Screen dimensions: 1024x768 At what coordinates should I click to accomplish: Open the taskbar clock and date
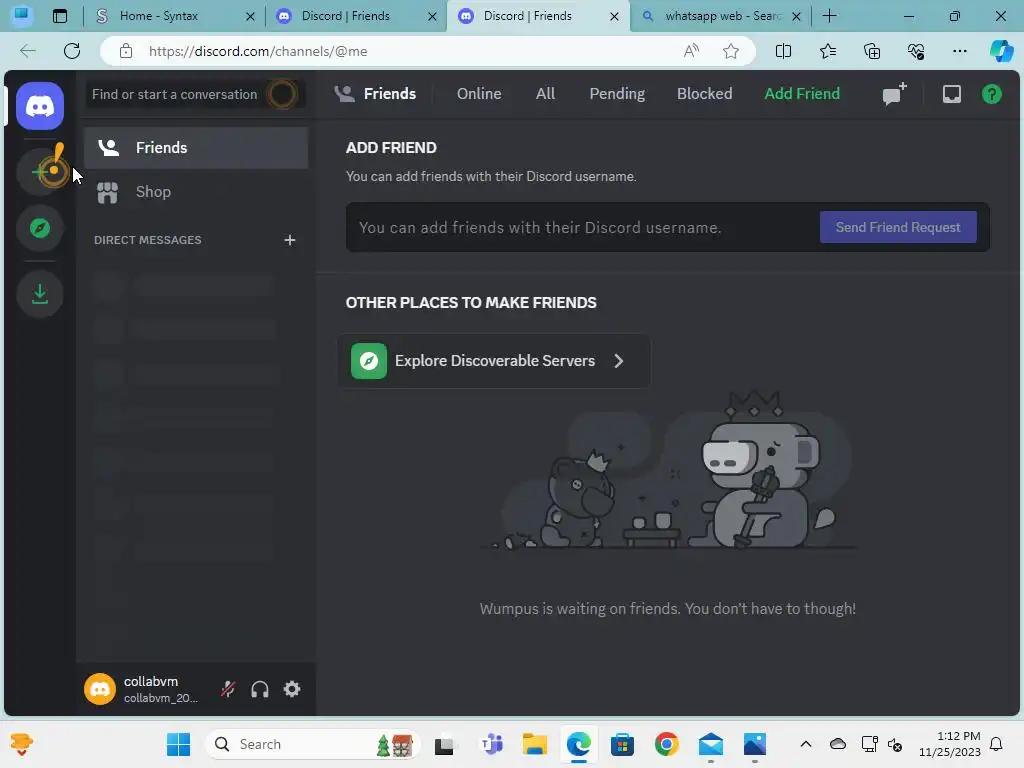coord(950,744)
